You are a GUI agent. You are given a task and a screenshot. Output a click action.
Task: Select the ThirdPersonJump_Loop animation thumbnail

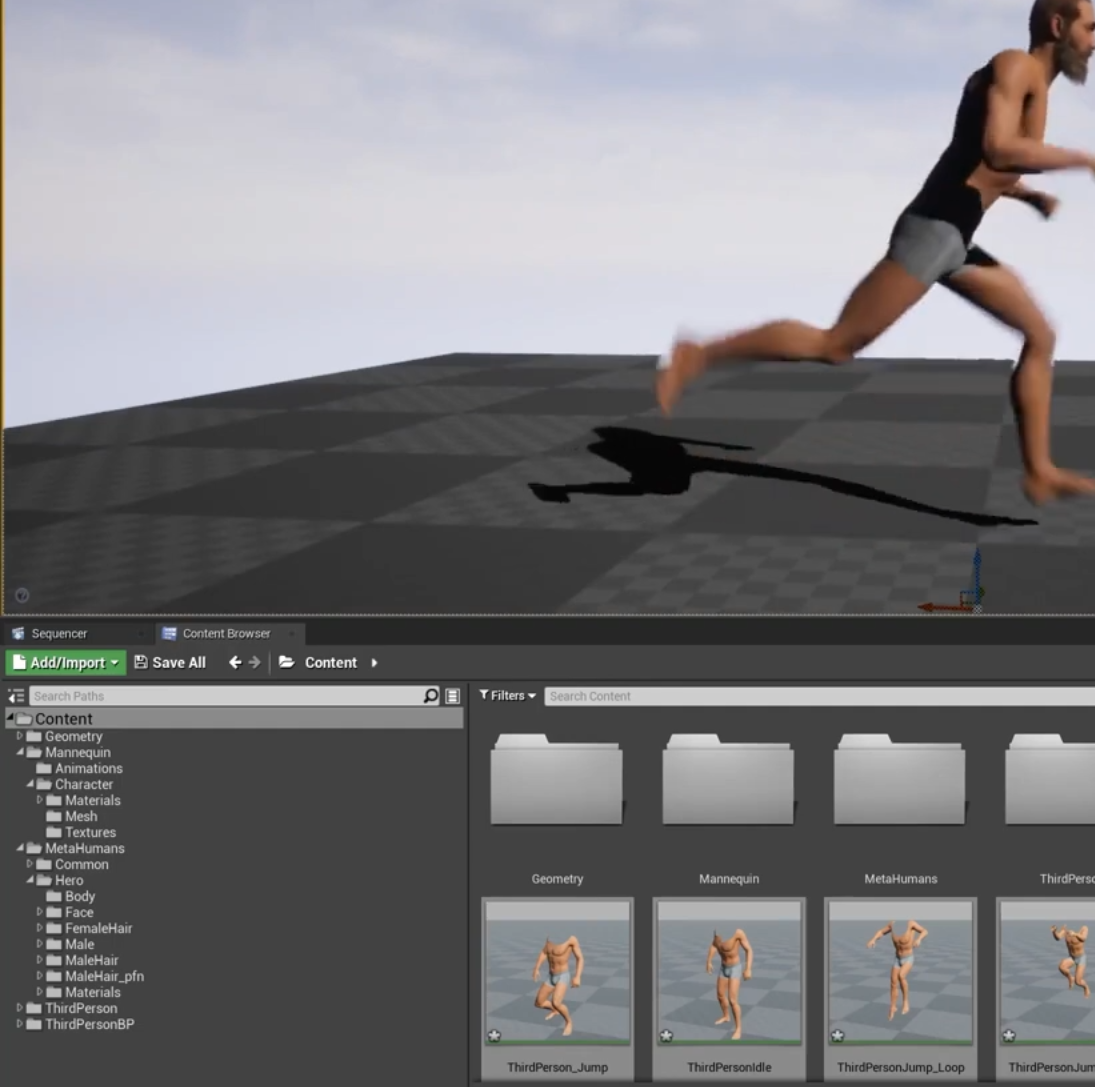click(900, 973)
